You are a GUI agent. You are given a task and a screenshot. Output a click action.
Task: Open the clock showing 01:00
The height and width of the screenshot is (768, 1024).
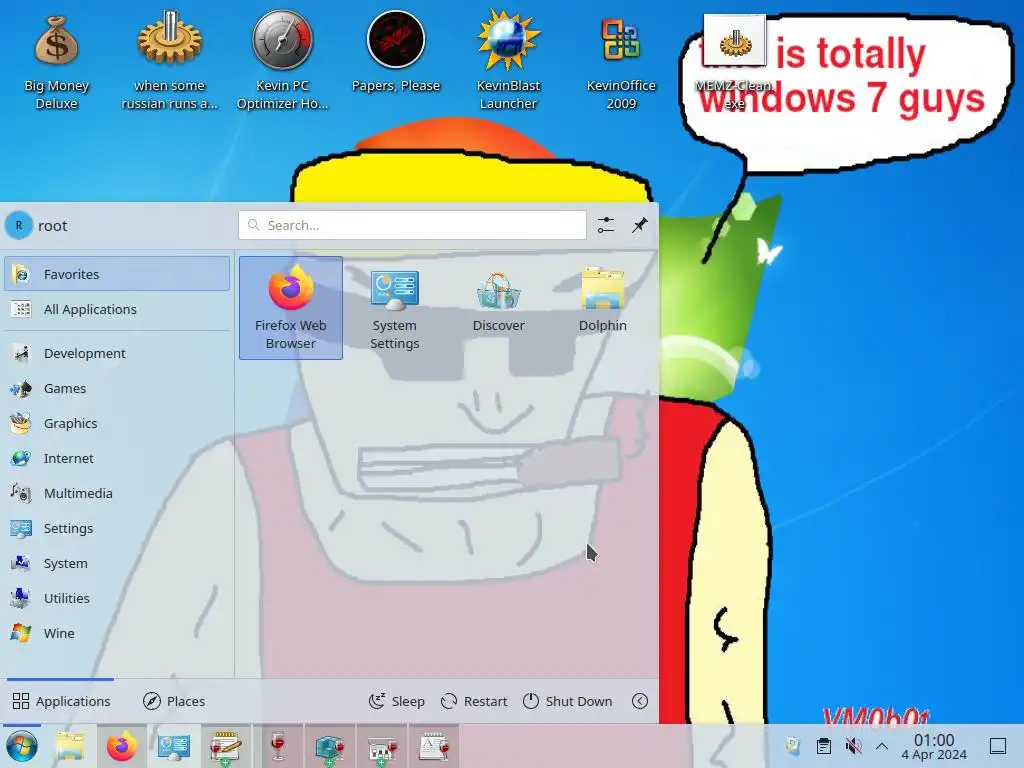(x=934, y=746)
